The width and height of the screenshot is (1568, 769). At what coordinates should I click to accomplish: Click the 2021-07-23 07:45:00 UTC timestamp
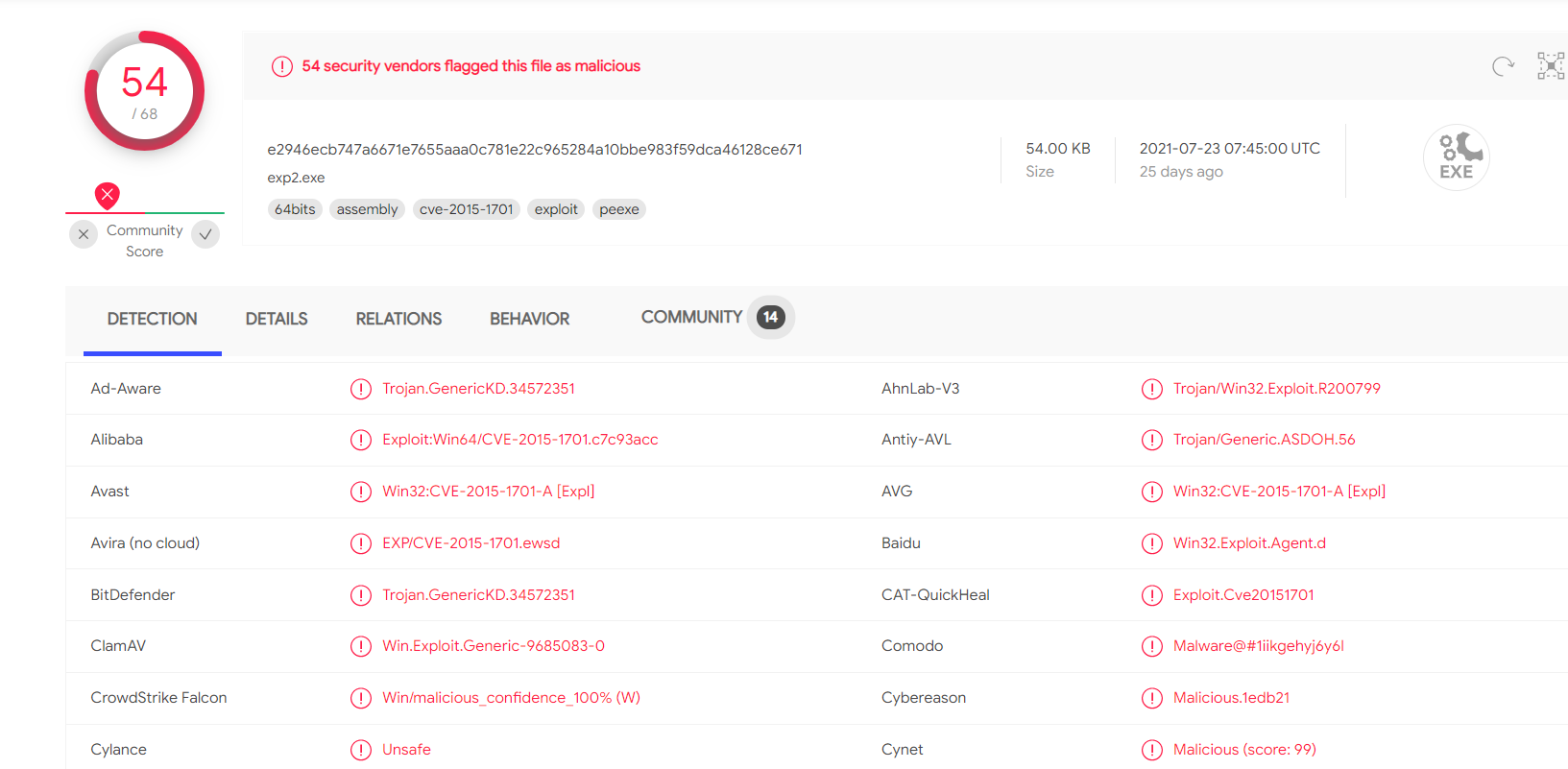1230,149
